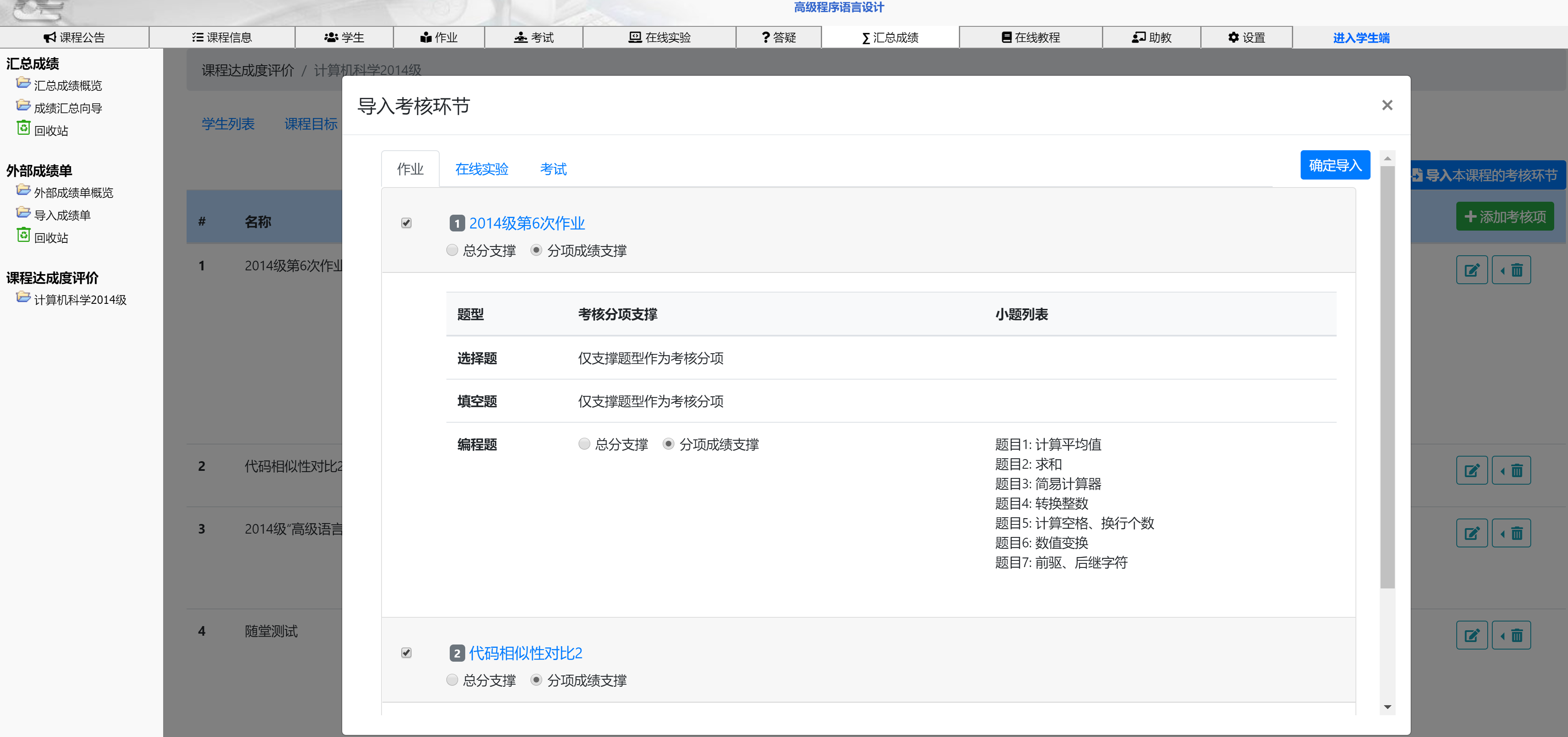Click the recycle icon under 汇总成绩 section
1568x737 pixels.
(x=23, y=128)
